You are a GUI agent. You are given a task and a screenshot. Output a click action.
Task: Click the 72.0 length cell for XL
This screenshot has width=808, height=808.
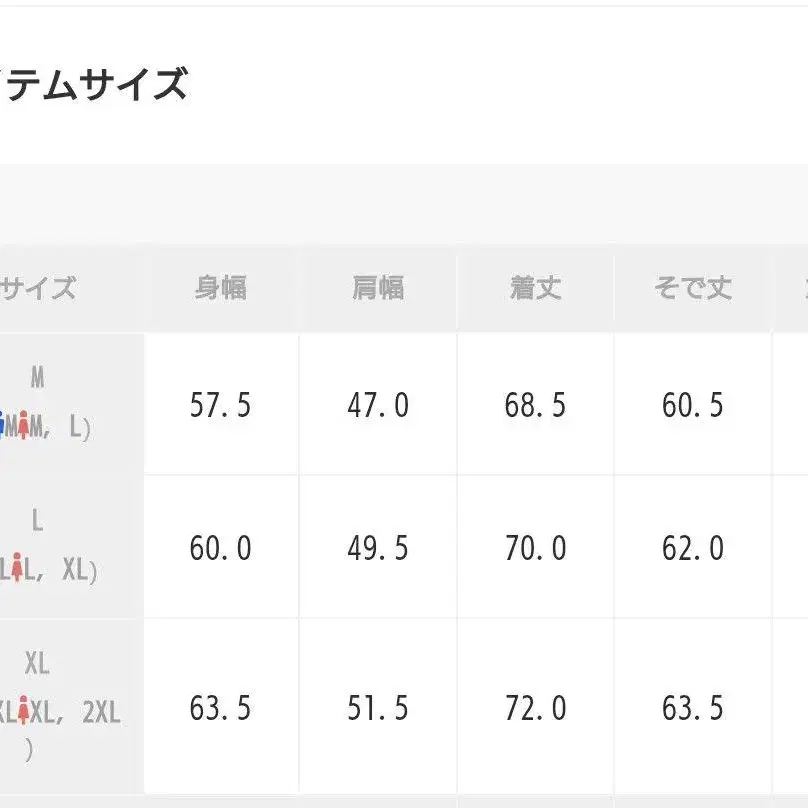tap(535, 708)
